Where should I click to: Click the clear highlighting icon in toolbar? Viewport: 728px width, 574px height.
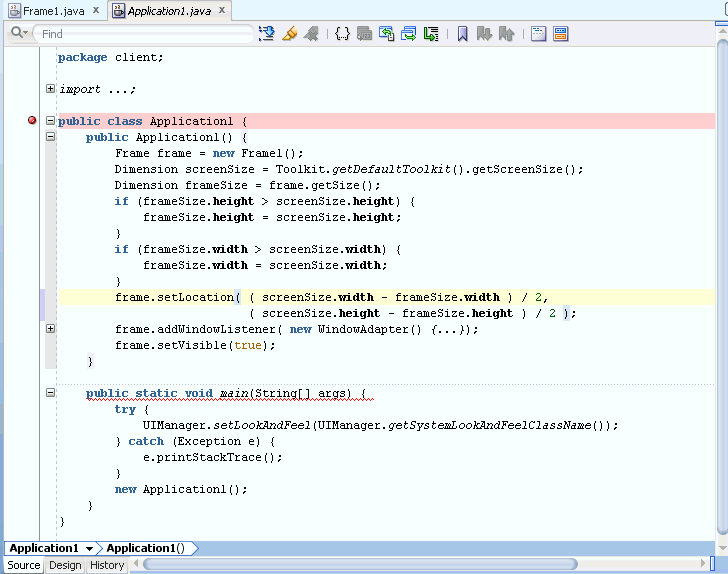click(x=312, y=33)
